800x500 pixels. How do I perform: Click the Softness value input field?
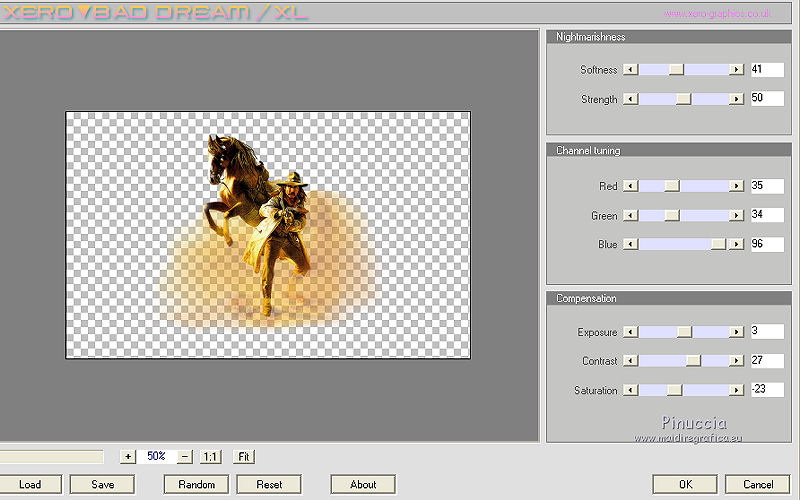(x=766, y=70)
